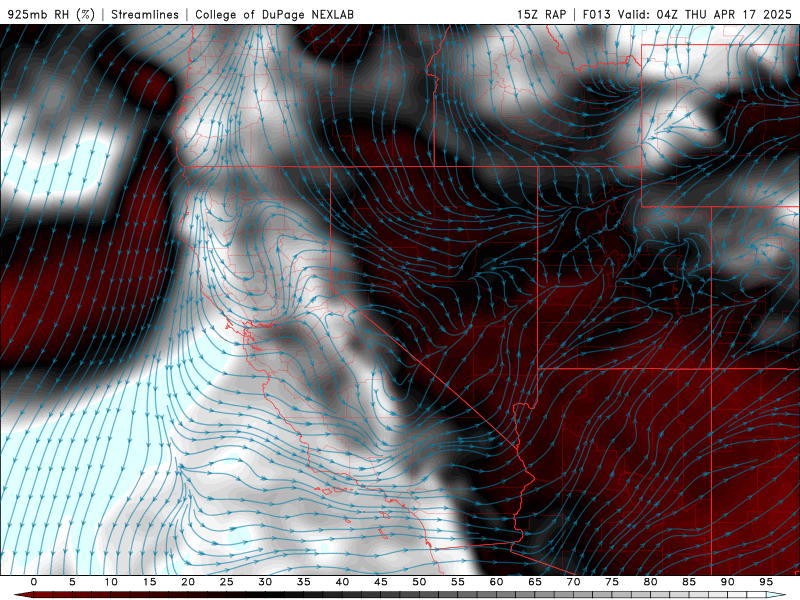The width and height of the screenshot is (800, 600).
Task: Click the colorbar value 85 label
Action: 689,582
